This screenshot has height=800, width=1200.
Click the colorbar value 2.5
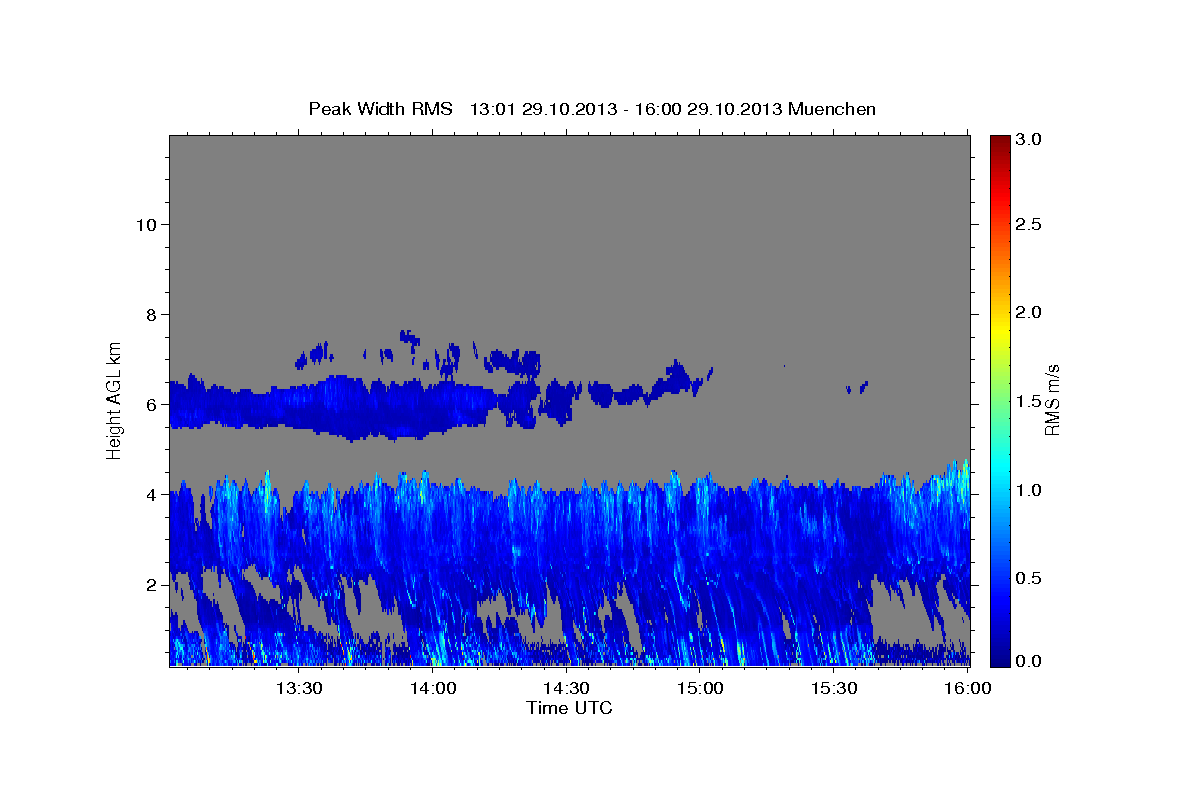1030,225
